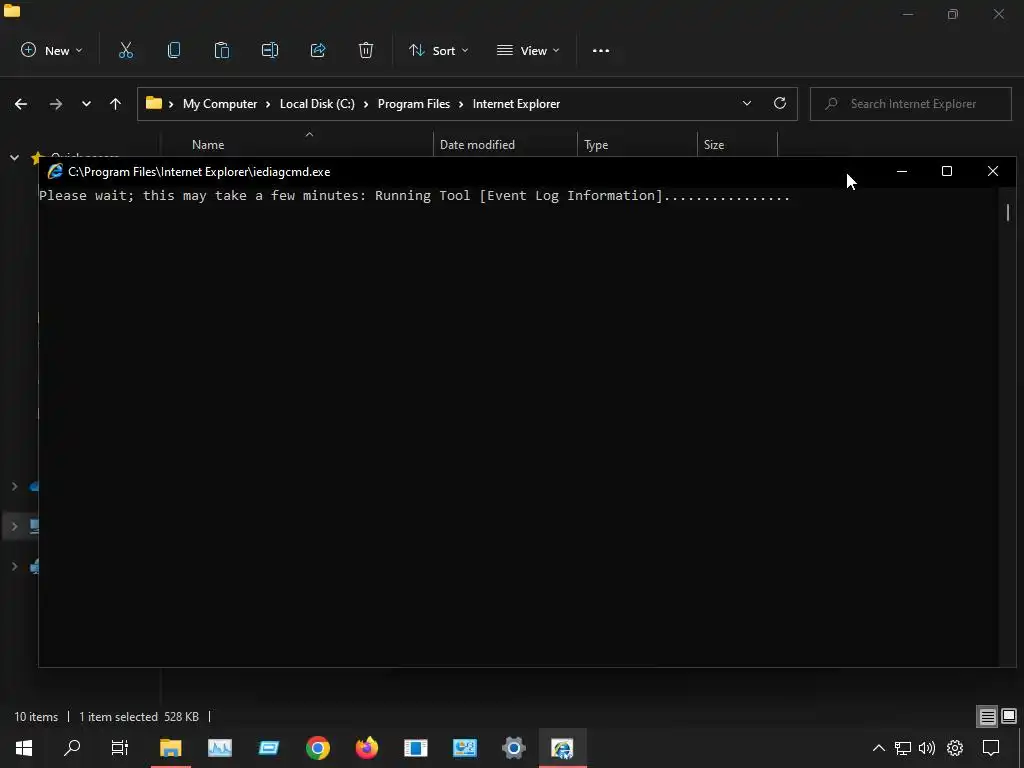
Task: Open the See more ellipsis menu
Action: 601,50
